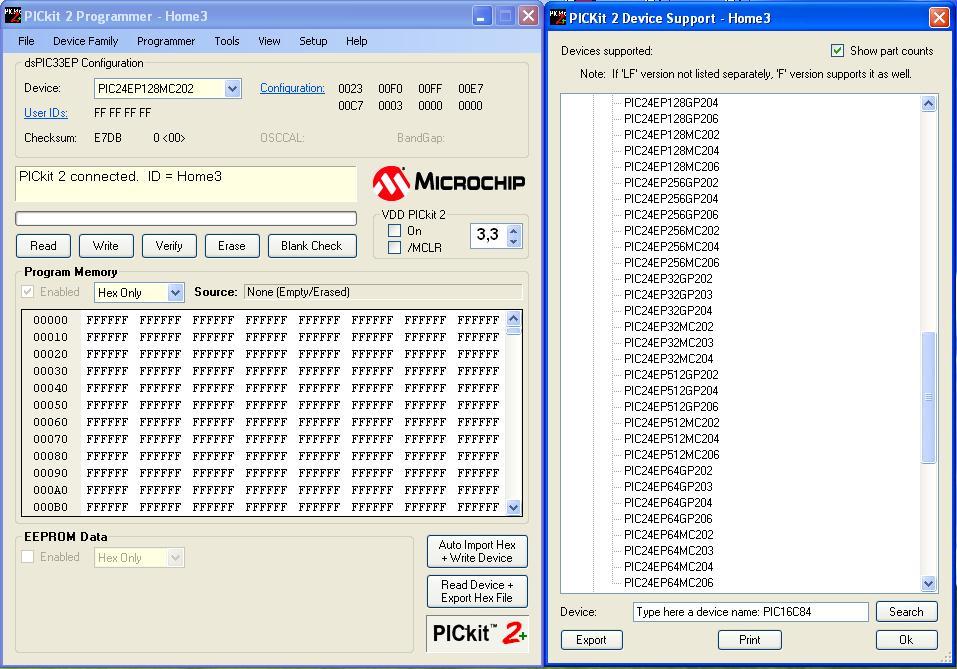This screenshot has width=957, height=669.
Task: Open the Tools menu
Action: [226, 41]
